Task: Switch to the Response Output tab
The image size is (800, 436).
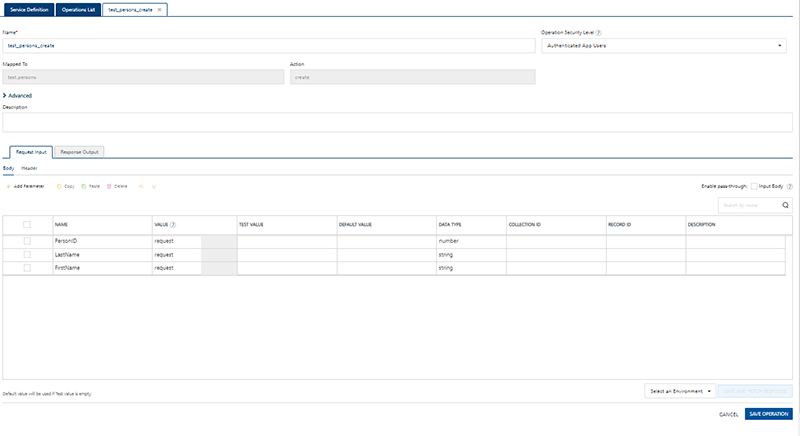Action: point(79,152)
